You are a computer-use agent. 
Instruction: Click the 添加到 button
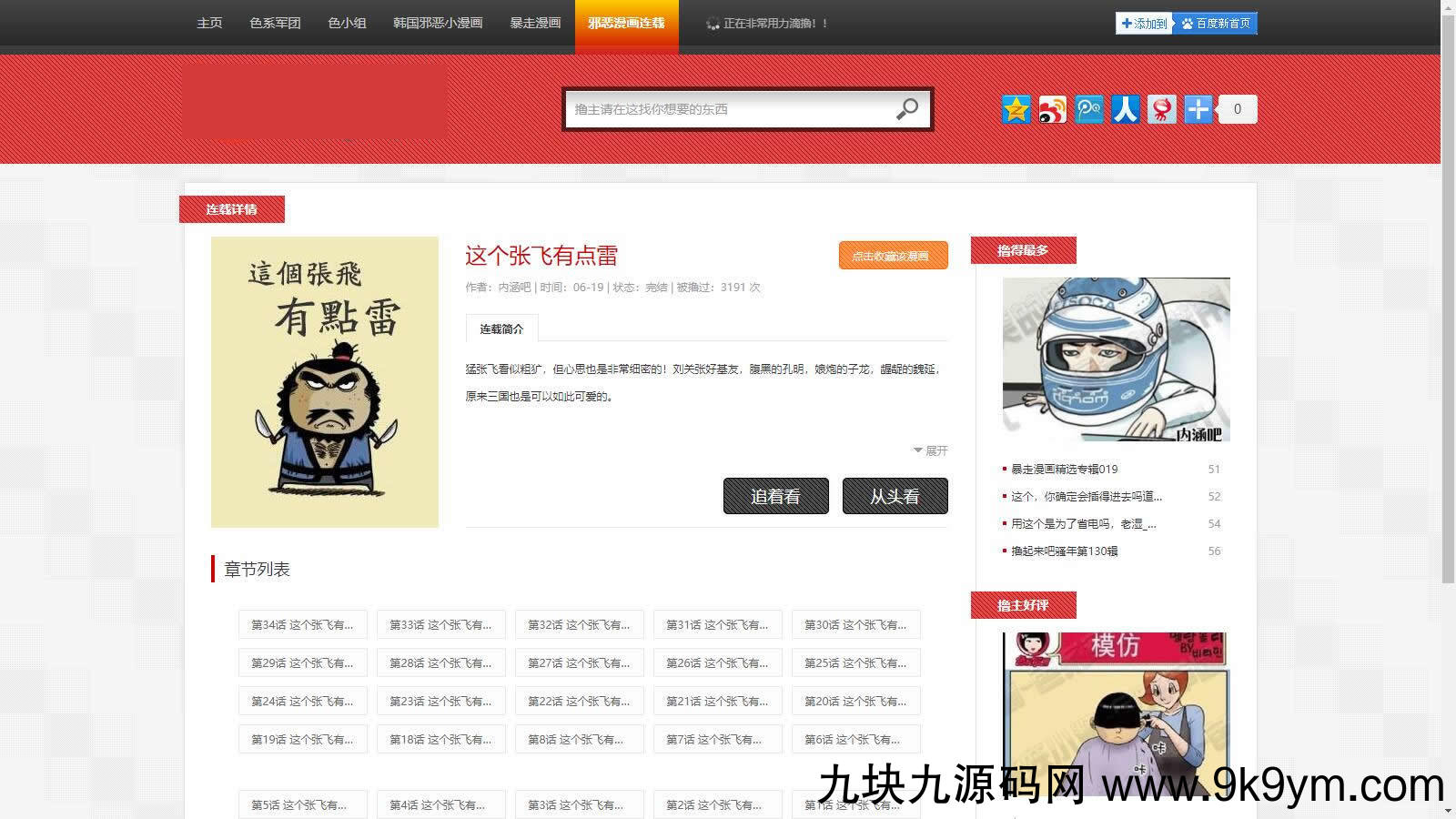(x=1144, y=24)
